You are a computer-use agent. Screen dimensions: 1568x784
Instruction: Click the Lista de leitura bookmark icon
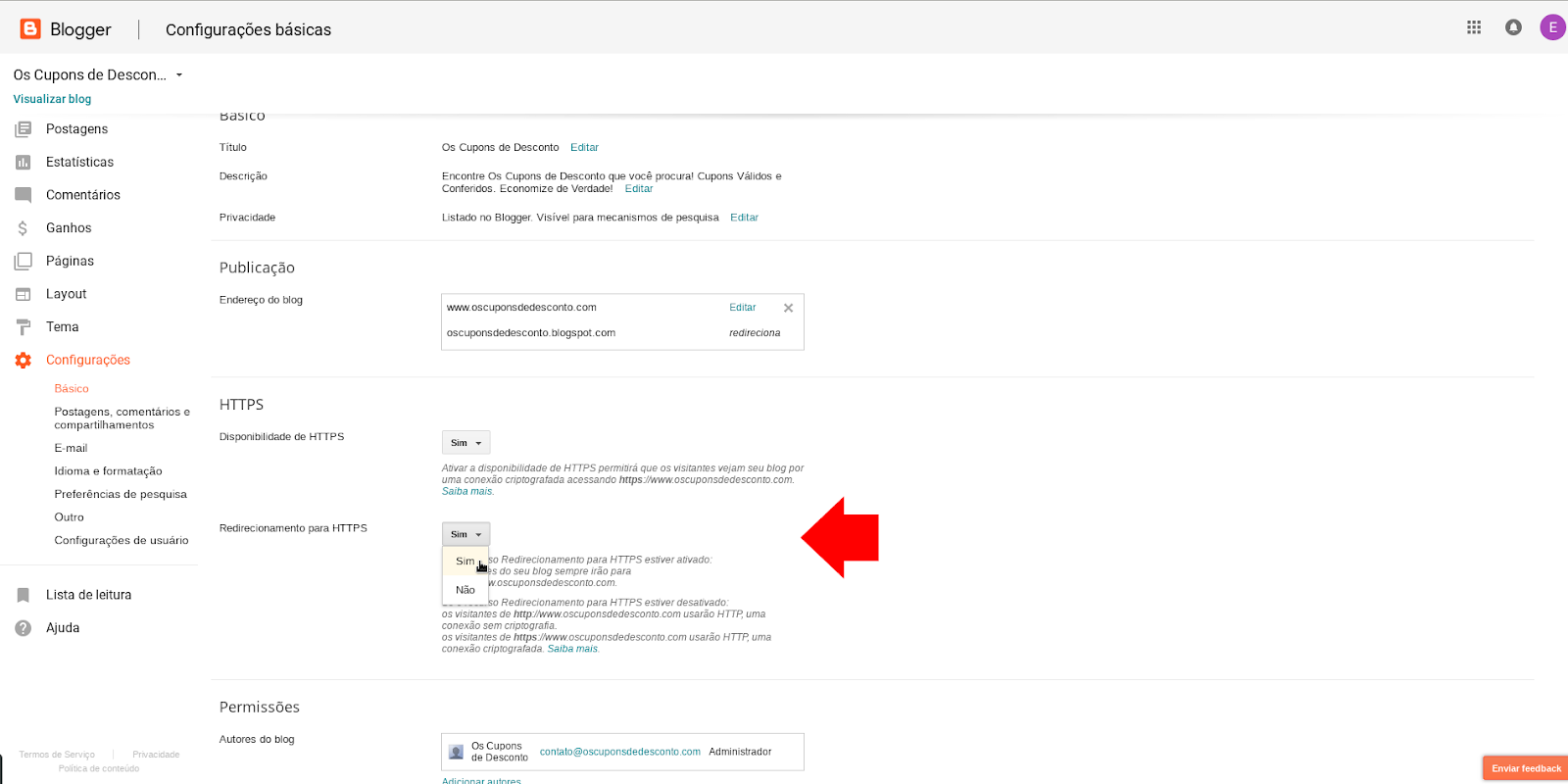[24, 595]
